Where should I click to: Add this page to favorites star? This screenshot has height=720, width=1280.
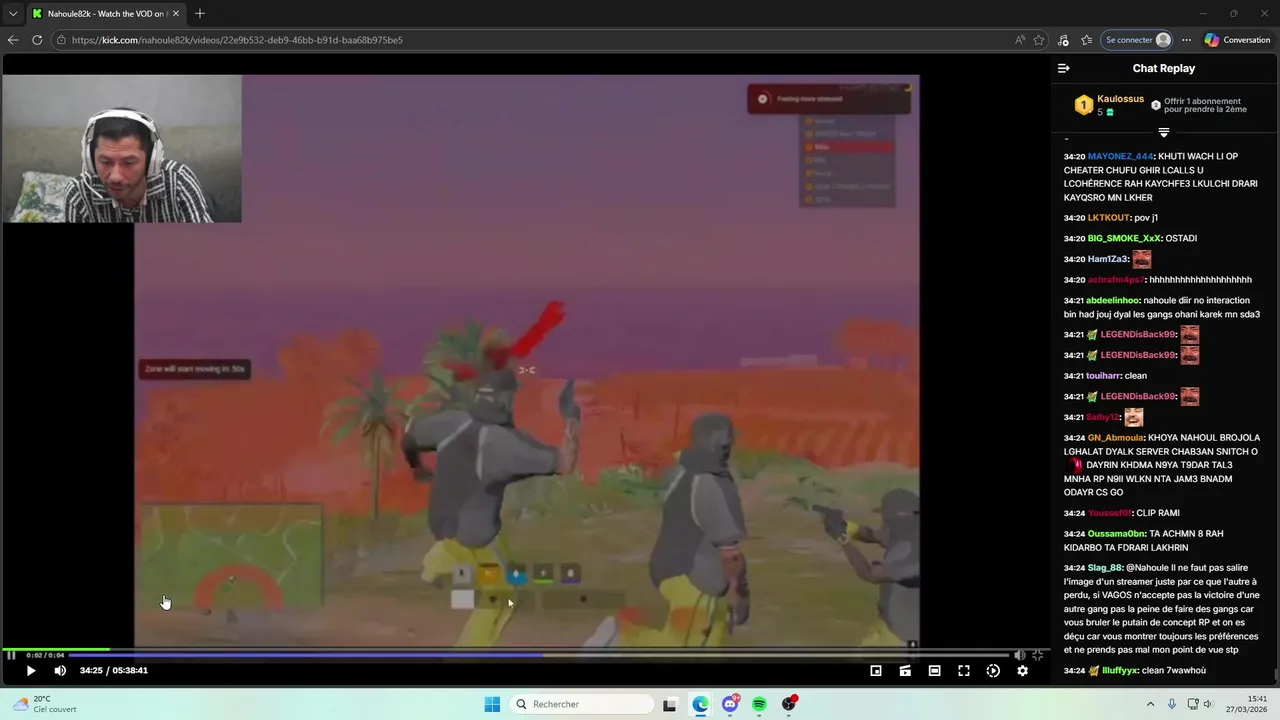(1039, 40)
